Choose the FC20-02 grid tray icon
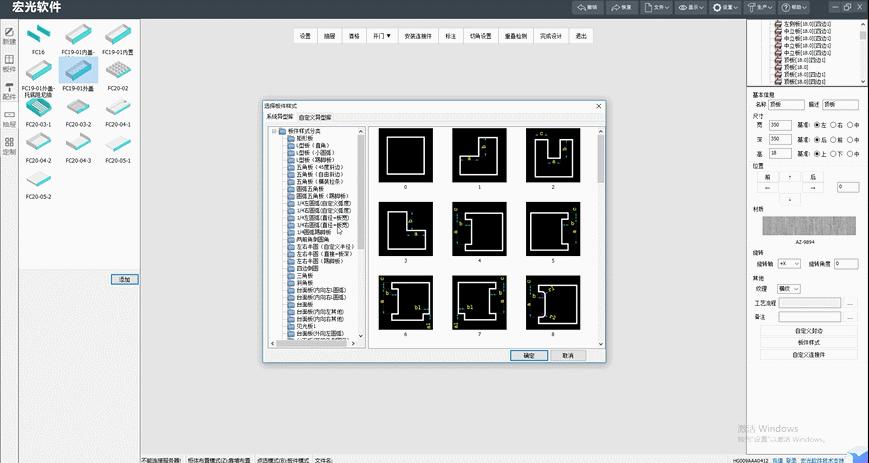The height and width of the screenshot is (463, 869). coord(118,71)
